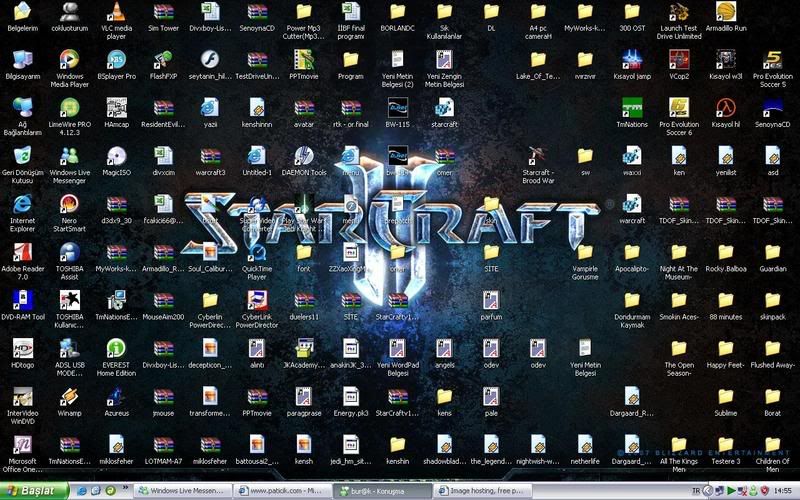Switch to Windows Live Messenger taskbar button
The image size is (800, 500).
click(182, 491)
